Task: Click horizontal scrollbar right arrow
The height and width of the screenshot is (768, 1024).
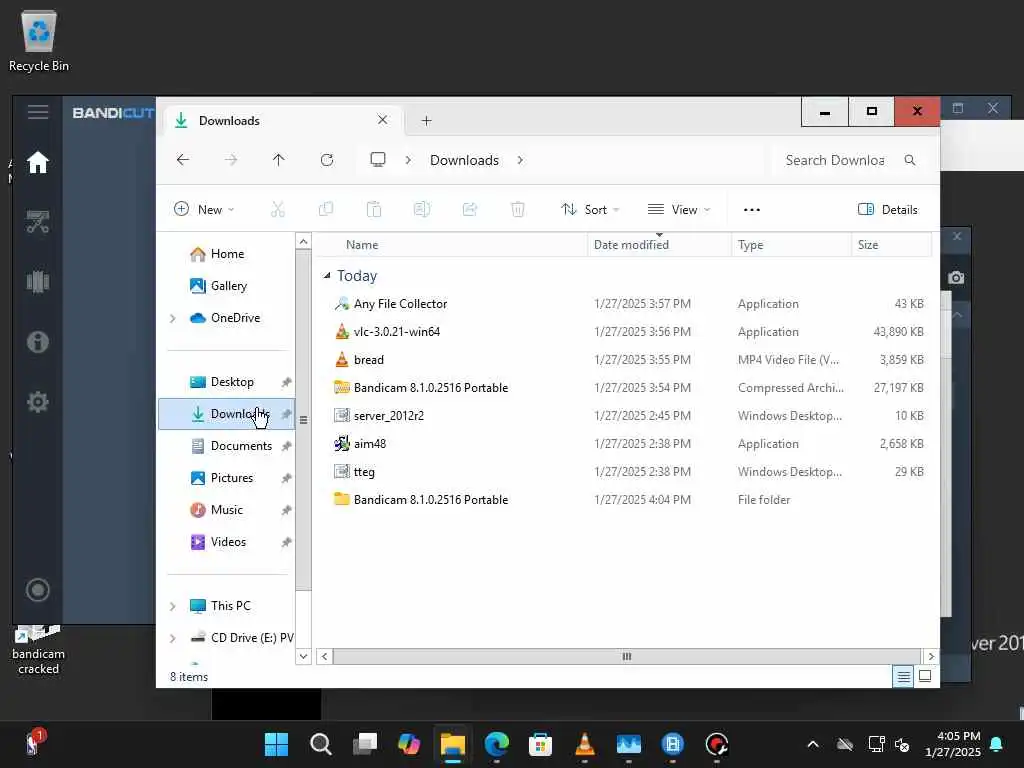Action: 931,656
